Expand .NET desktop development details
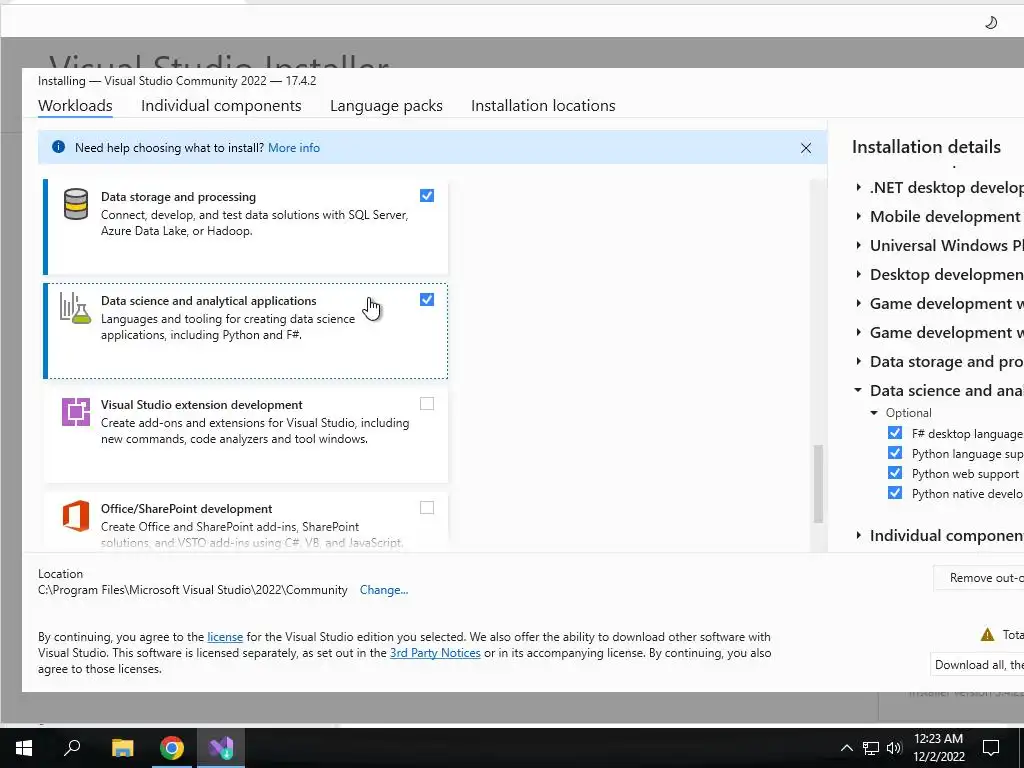 859,187
